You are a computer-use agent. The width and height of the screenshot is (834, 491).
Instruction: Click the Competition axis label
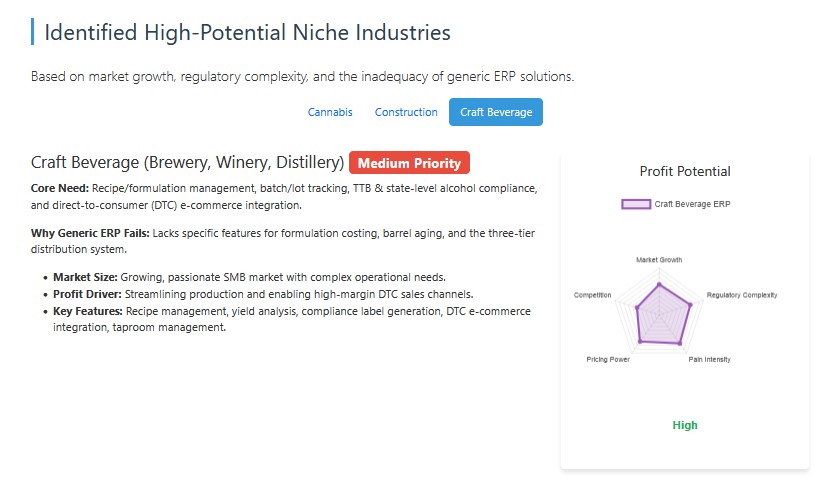pos(592,295)
